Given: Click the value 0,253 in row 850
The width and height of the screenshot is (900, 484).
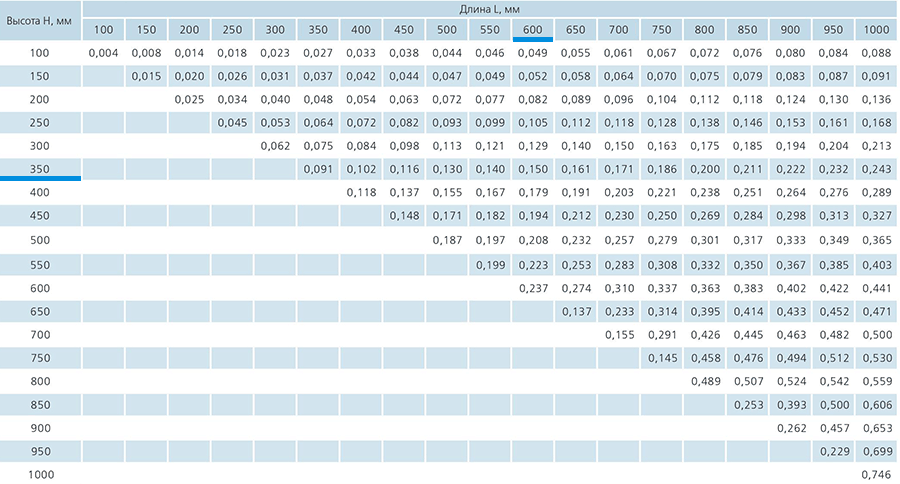Looking at the screenshot, I should 748,405.
